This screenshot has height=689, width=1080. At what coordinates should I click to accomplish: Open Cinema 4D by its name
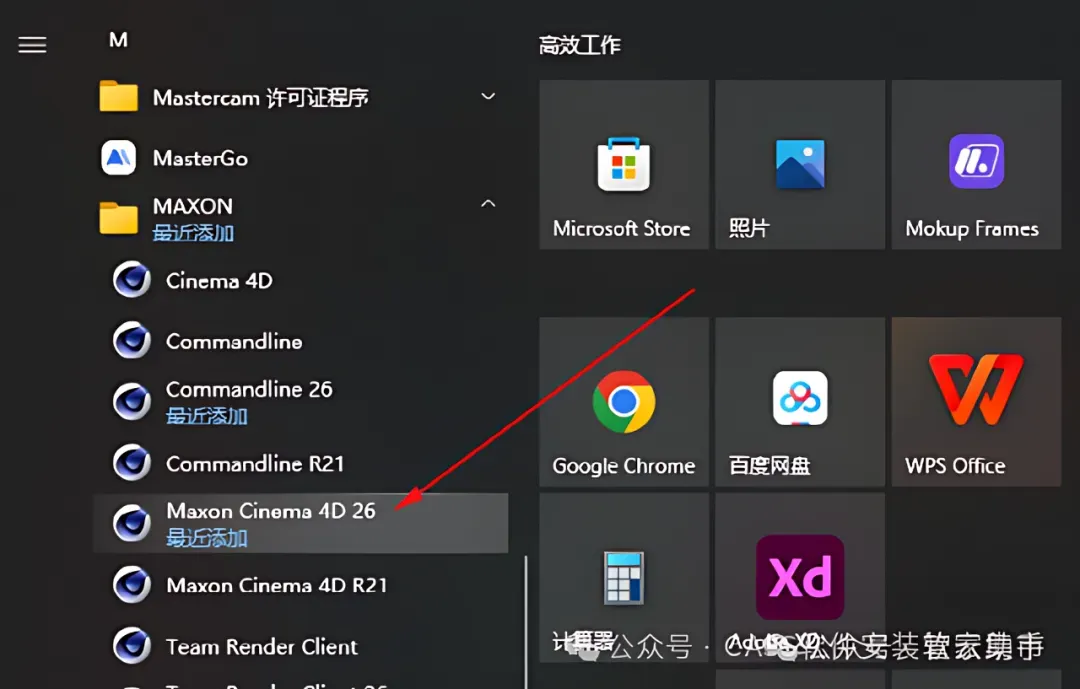219,280
